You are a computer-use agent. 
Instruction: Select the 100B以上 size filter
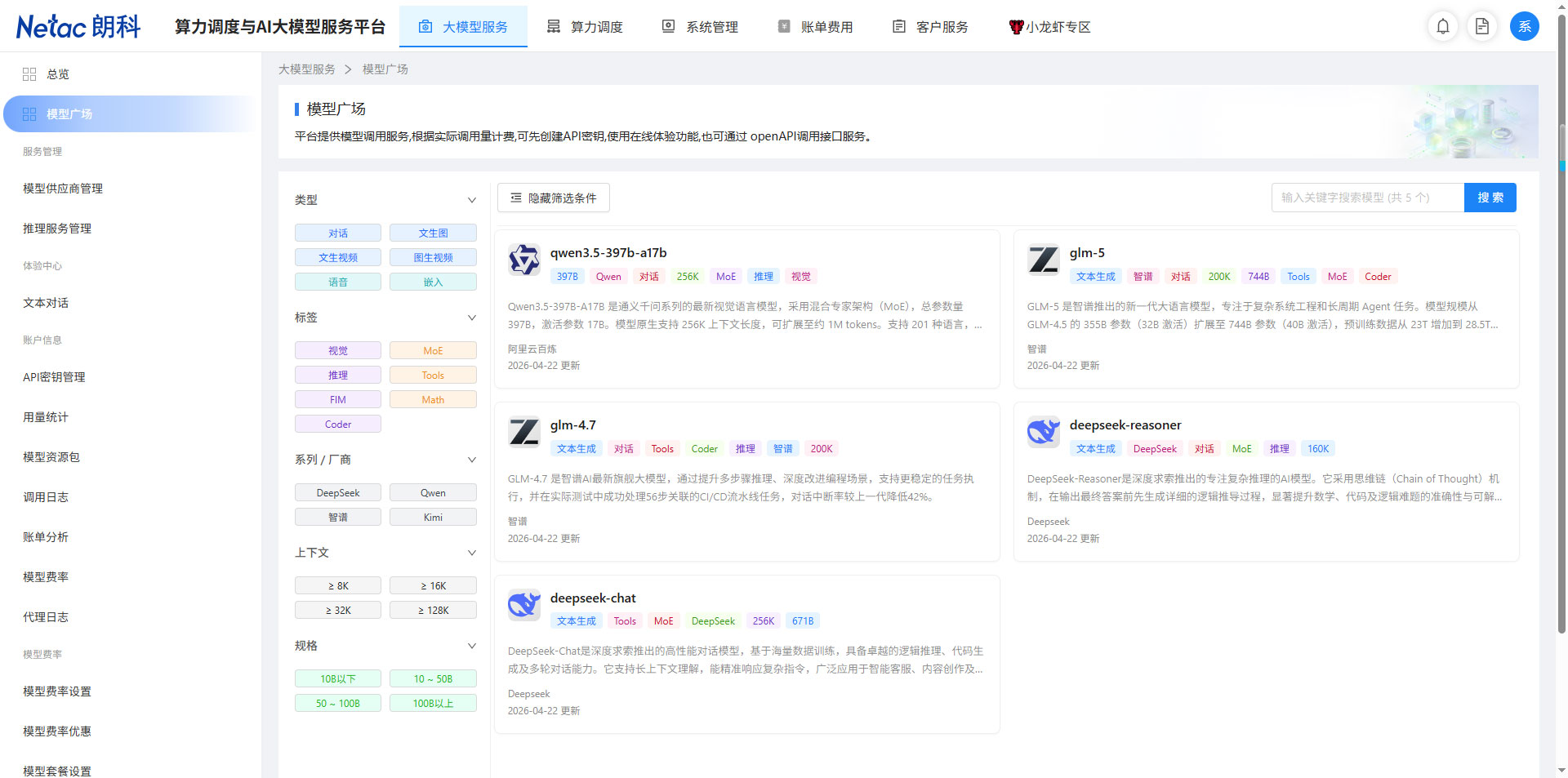(433, 704)
